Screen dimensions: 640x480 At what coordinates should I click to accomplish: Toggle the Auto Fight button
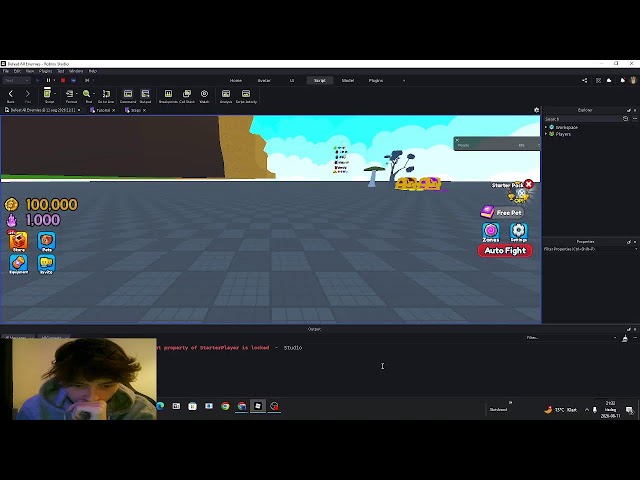505,251
